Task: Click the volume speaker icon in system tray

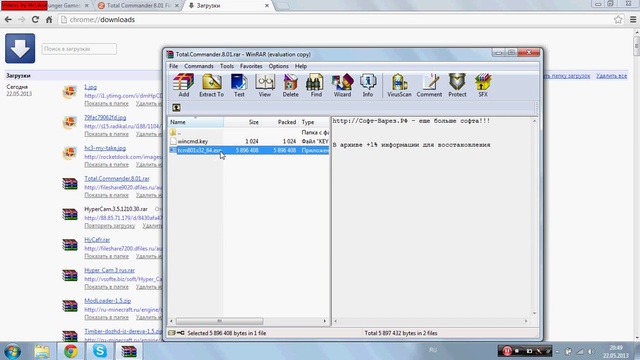Action: (591, 351)
